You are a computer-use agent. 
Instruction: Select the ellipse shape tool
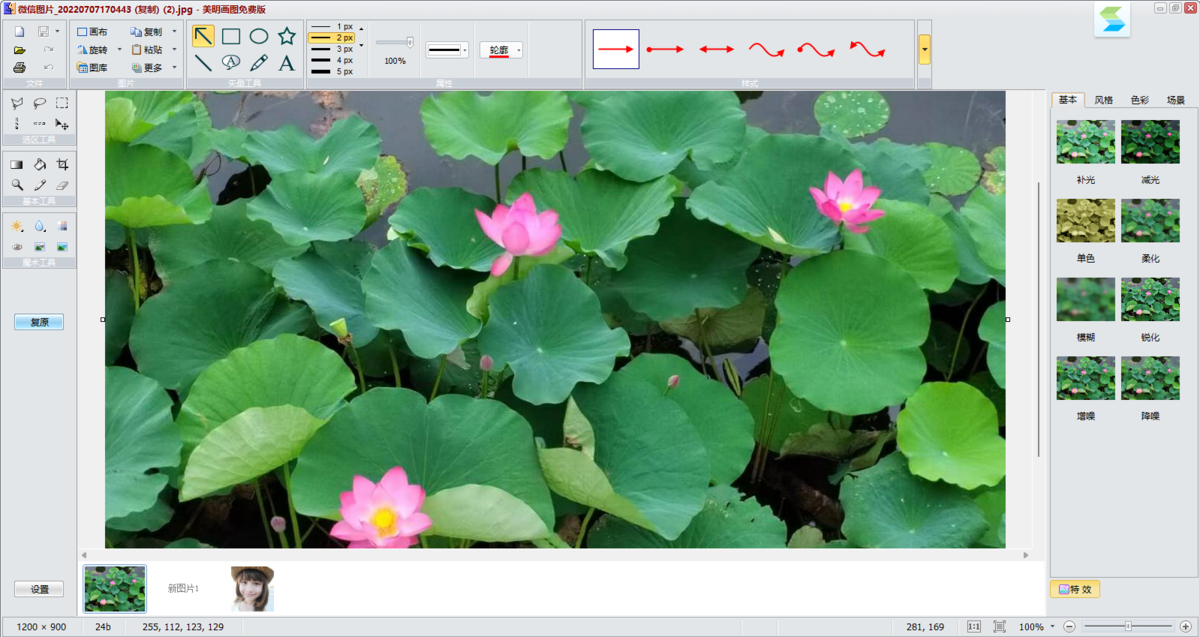259,37
